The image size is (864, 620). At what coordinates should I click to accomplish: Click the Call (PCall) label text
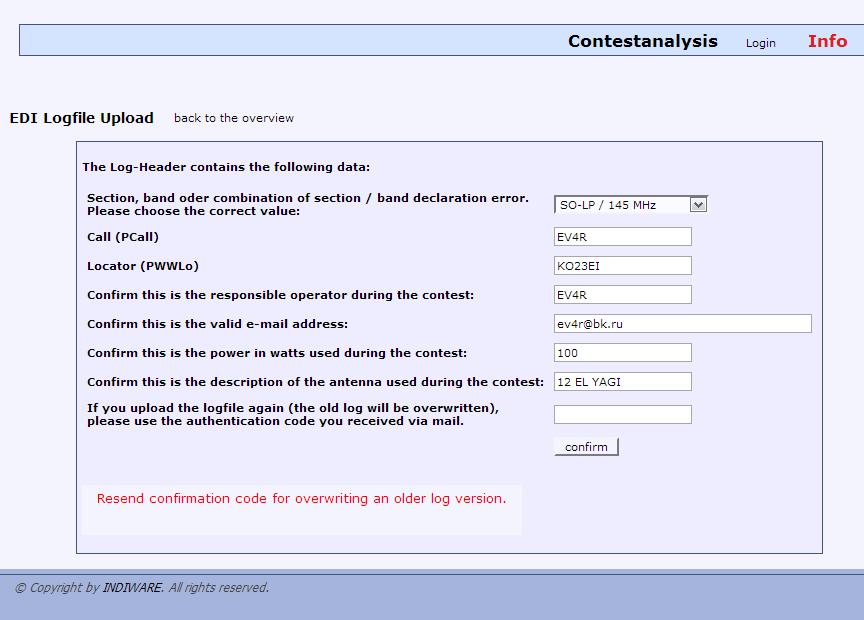pos(123,237)
